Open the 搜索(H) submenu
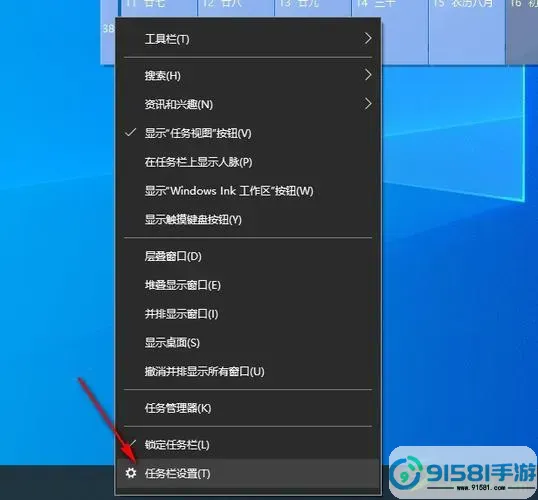Screen dimensions: 538x500 click(248, 75)
